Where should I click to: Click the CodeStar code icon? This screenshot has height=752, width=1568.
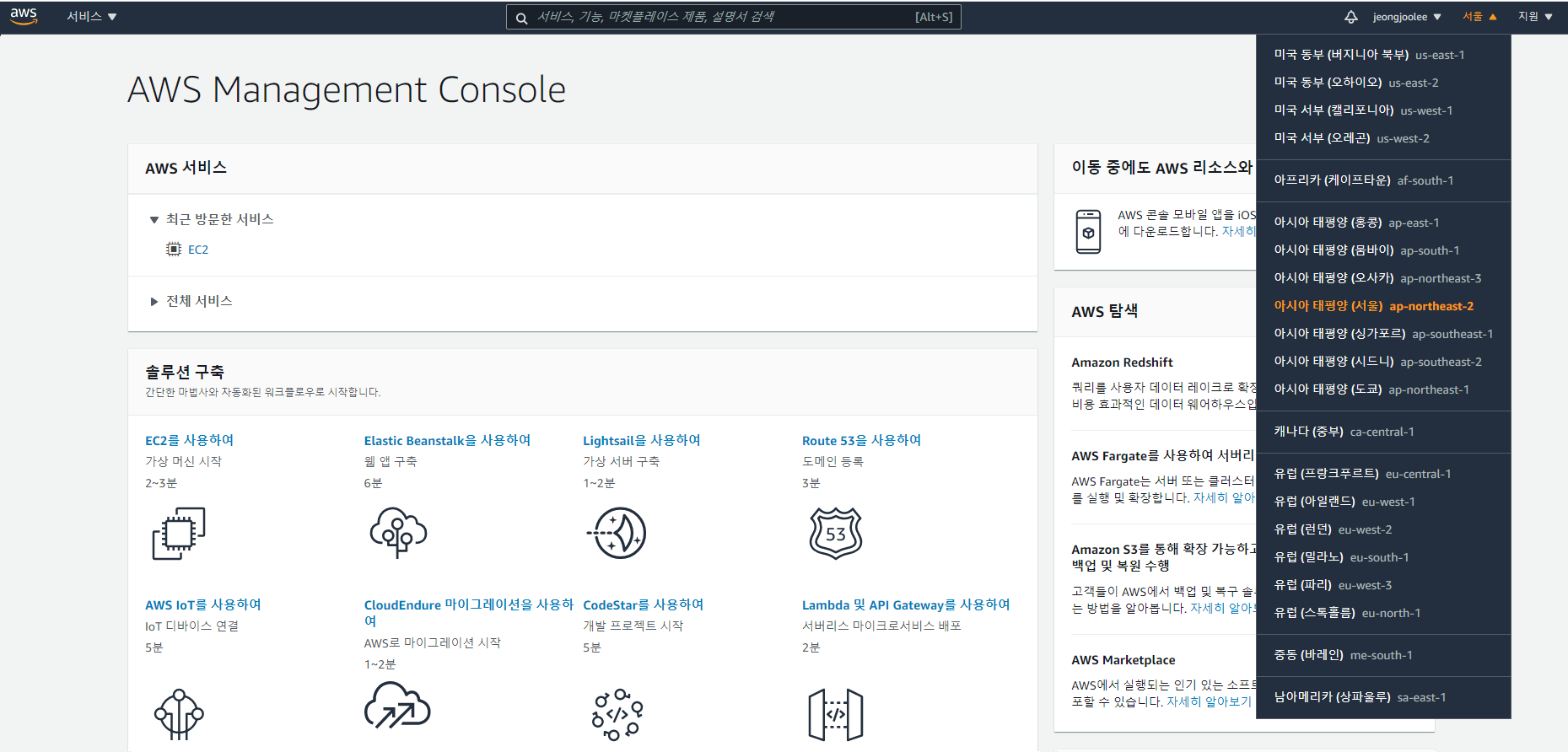(x=617, y=715)
